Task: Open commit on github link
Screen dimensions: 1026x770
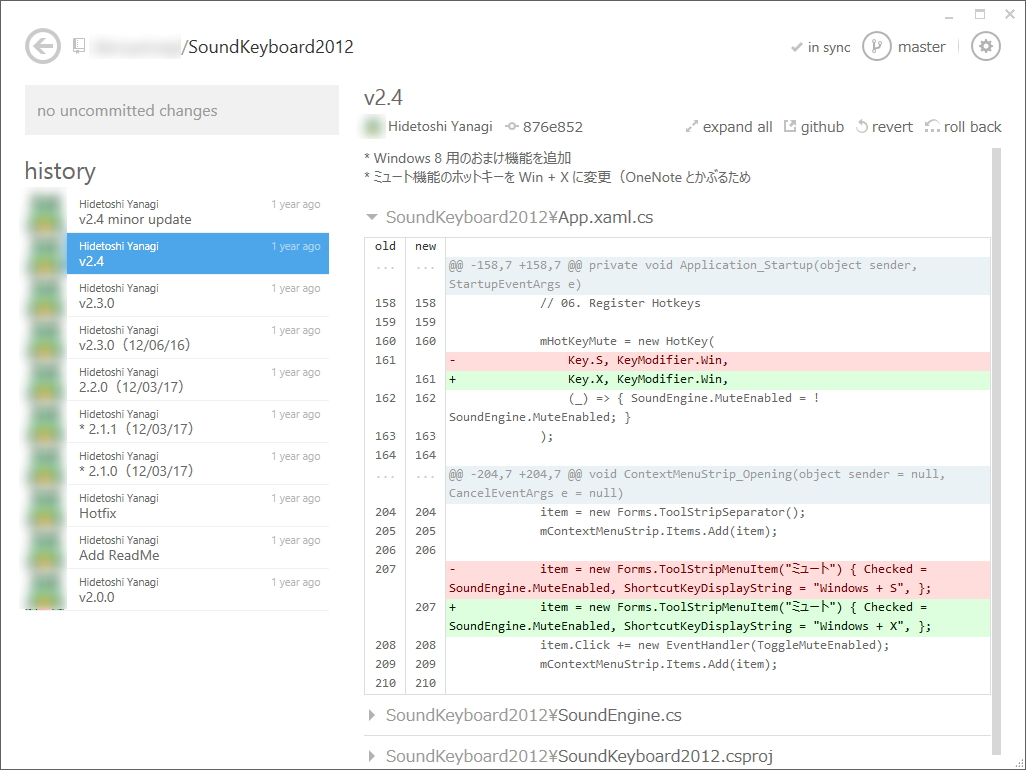Action: [814, 127]
